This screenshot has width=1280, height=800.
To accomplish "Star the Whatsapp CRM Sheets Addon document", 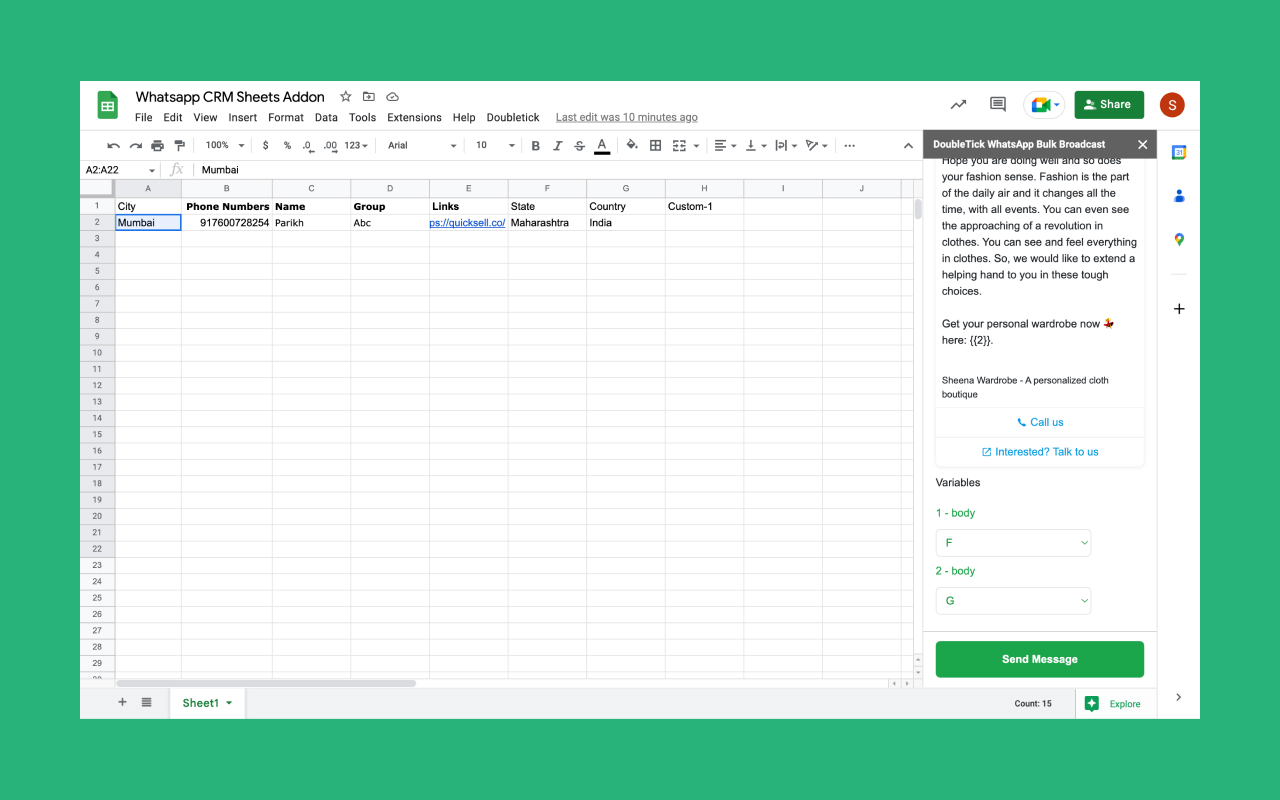I will coord(346,97).
